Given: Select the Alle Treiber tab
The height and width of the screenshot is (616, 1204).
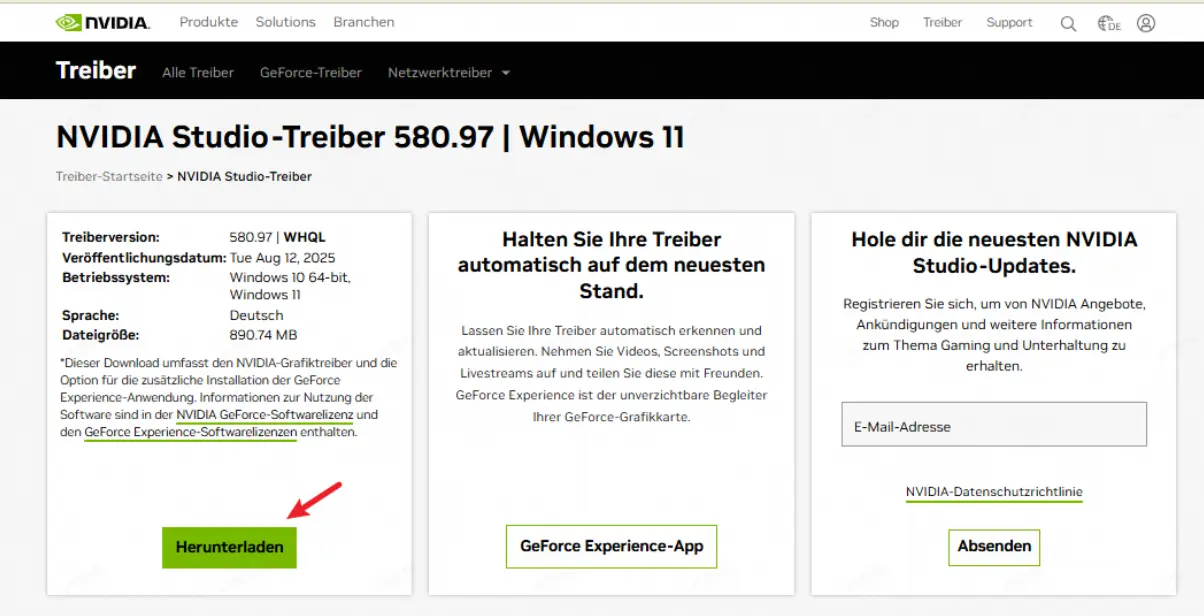Looking at the screenshot, I should point(198,72).
